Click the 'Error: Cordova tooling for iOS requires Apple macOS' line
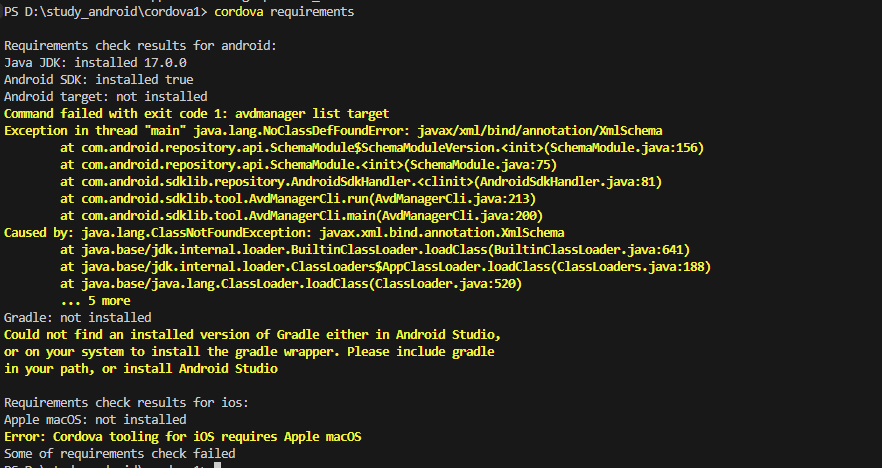Screen dimensions: 882x468 click(182, 436)
